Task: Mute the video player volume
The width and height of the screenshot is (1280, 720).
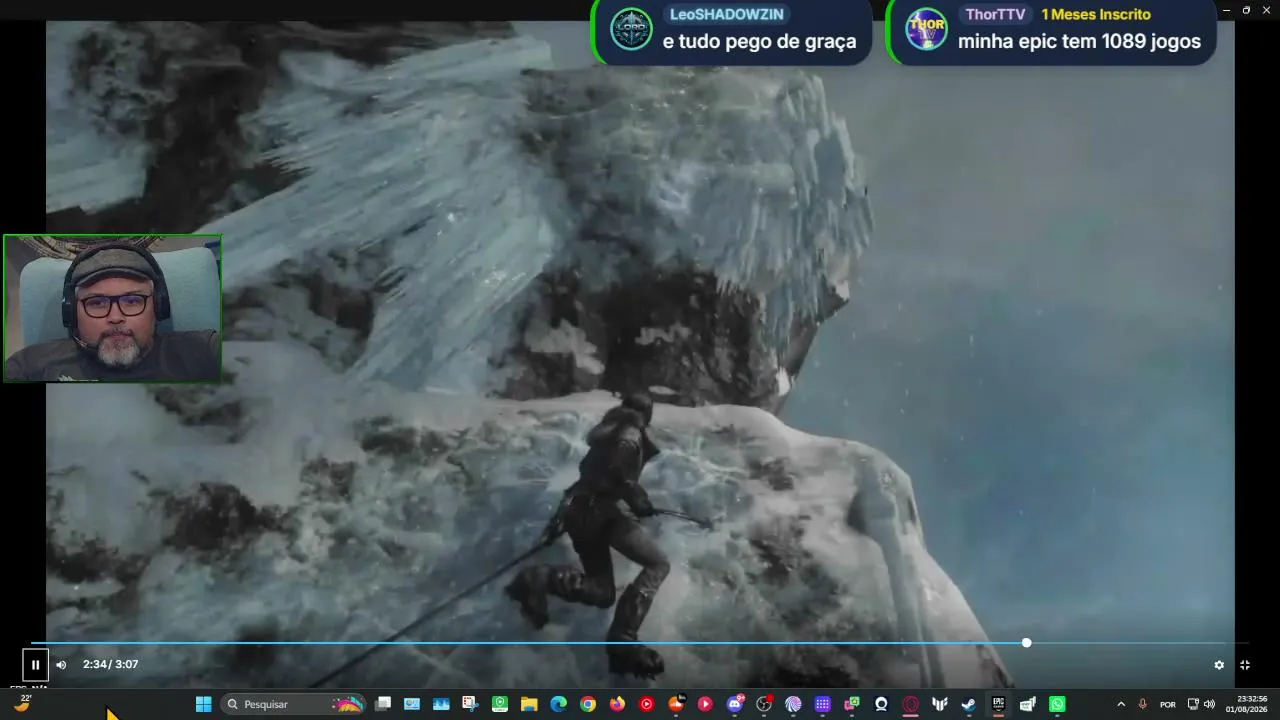Action: [x=61, y=665]
